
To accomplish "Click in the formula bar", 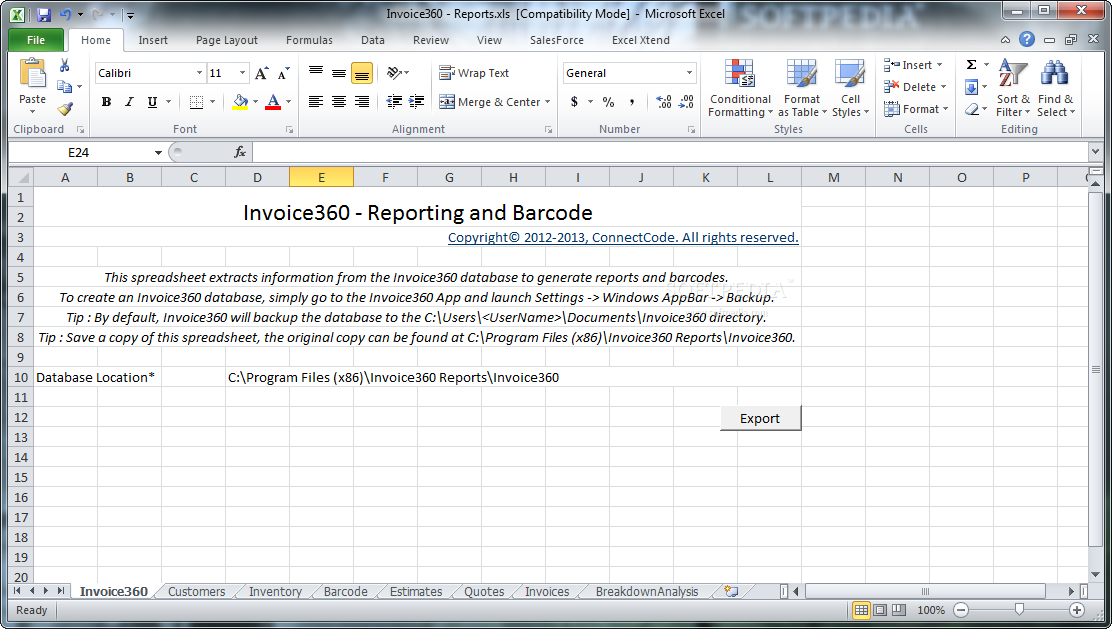I will coord(669,152).
